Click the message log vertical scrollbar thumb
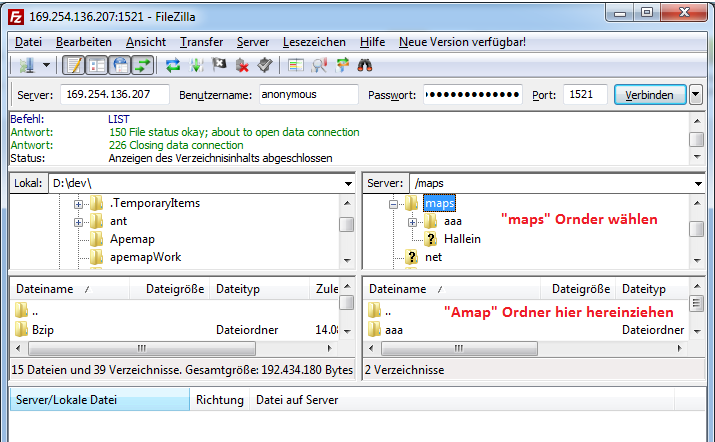 (696, 139)
